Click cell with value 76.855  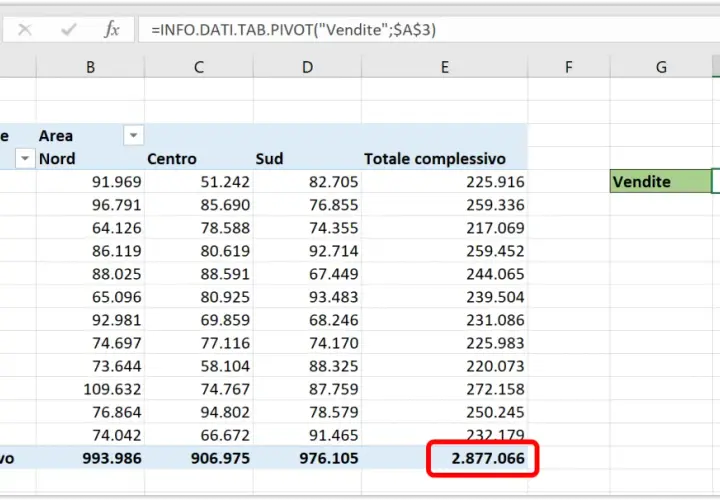tap(307, 204)
